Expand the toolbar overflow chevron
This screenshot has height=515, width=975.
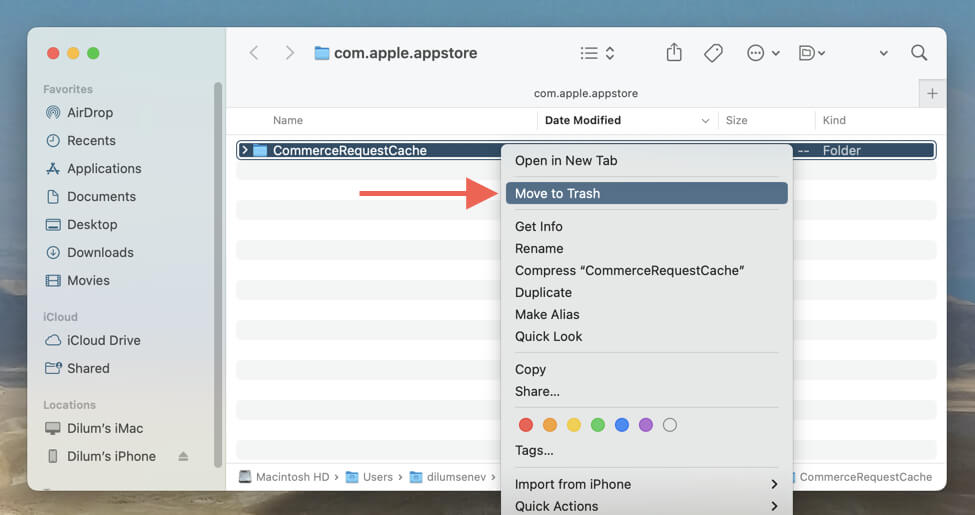click(x=883, y=53)
